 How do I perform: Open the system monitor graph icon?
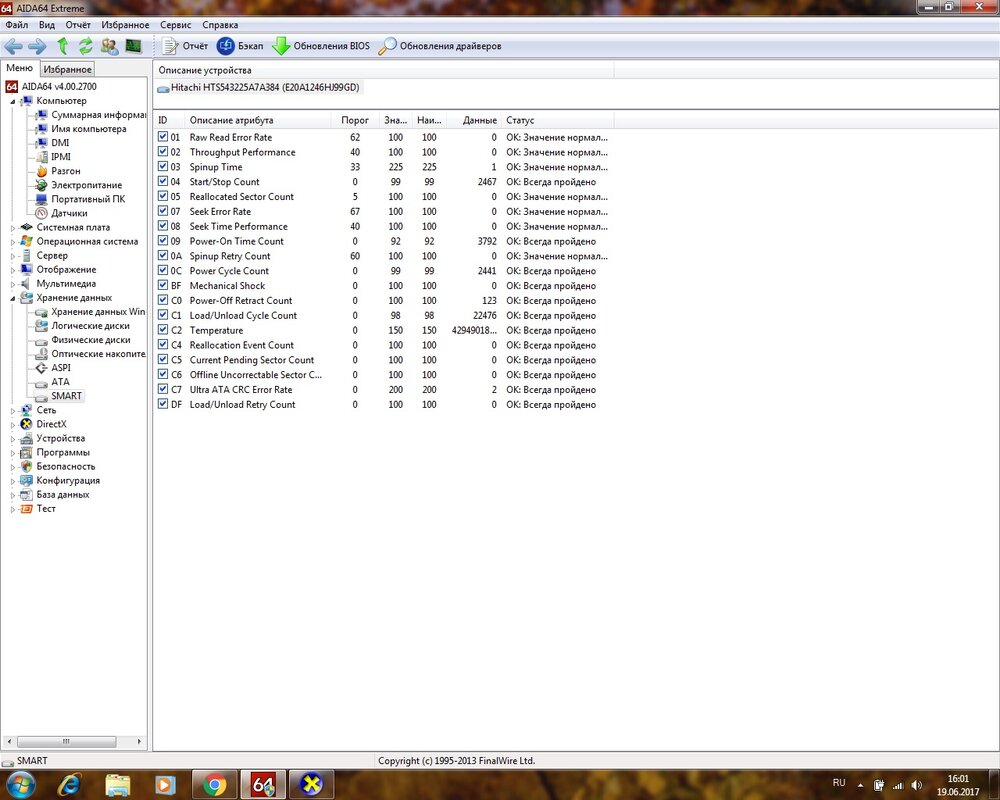click(x=133, y=46)
